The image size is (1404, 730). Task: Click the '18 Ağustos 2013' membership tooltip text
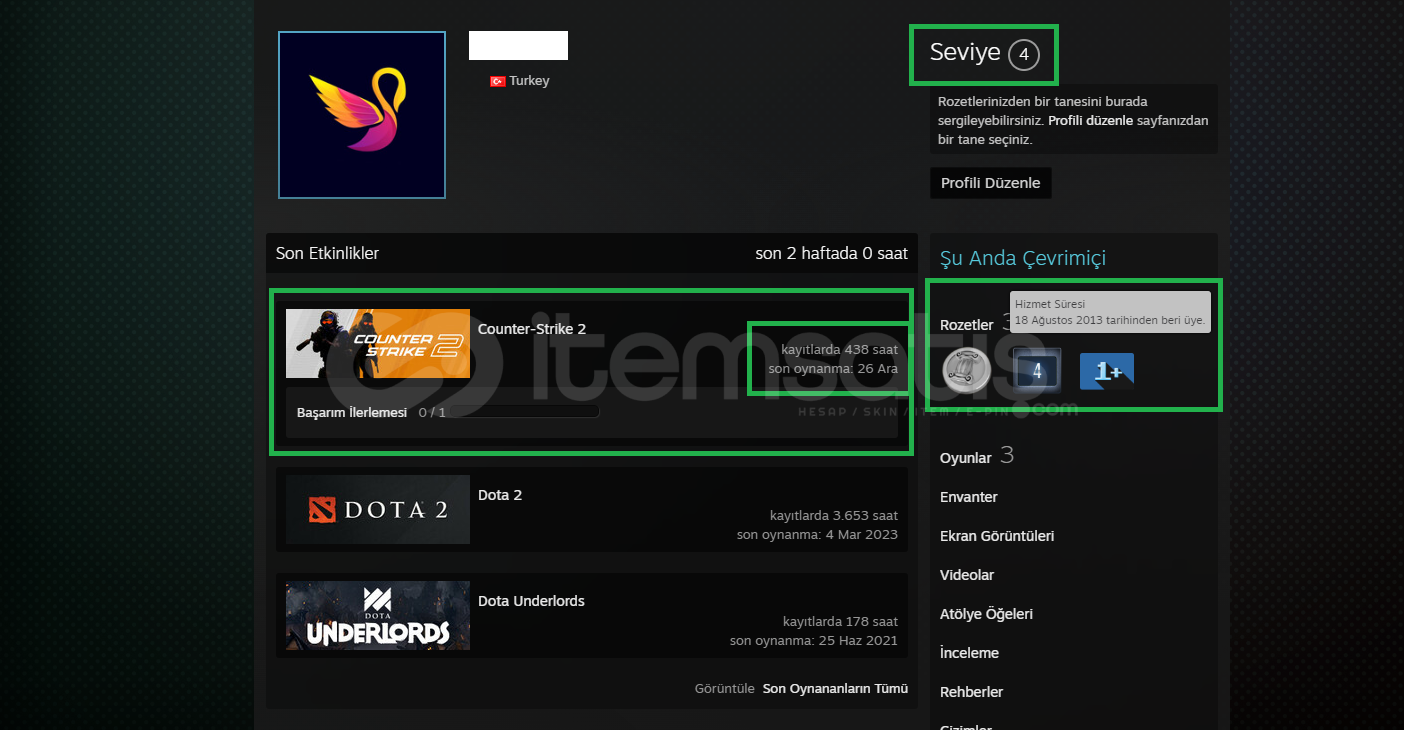click(1110, 321)
